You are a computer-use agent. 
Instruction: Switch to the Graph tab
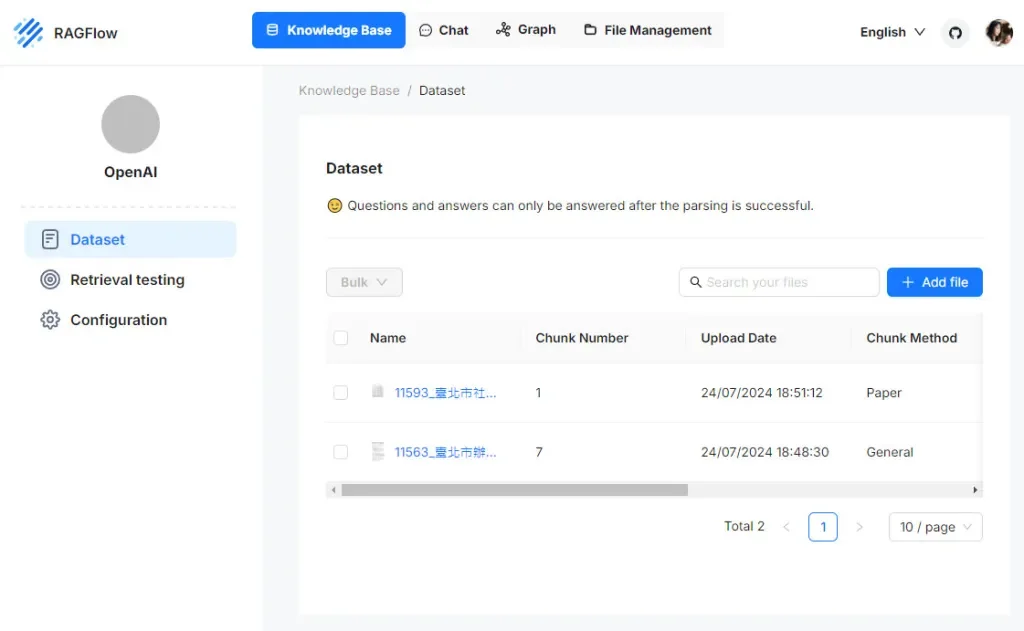(x=526, y=30)
